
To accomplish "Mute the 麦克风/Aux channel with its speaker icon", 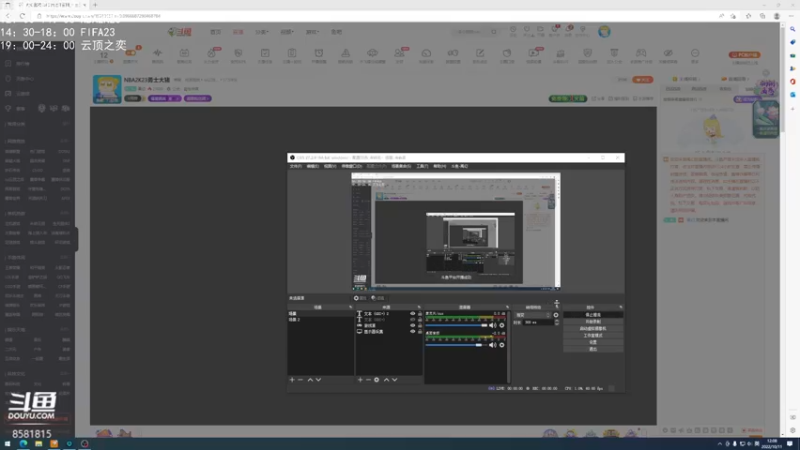I will click(492, 325).
